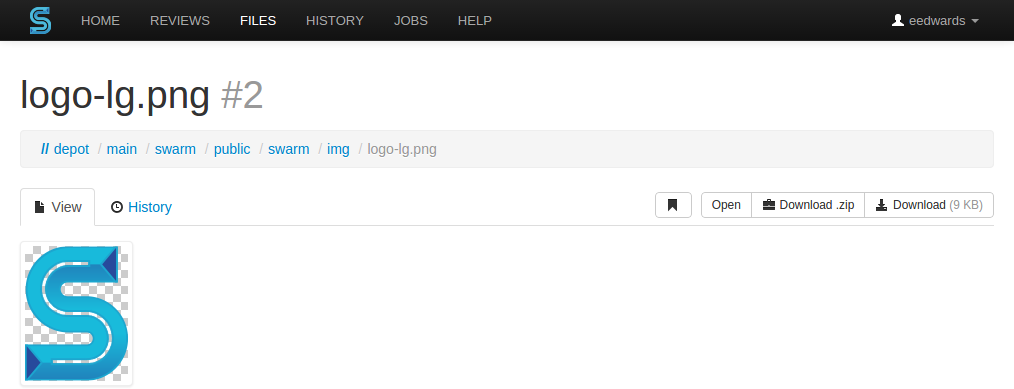
Task: Open the first swarm breadcrumb after main
Action: pyautogui.click(x=175, y=149)
